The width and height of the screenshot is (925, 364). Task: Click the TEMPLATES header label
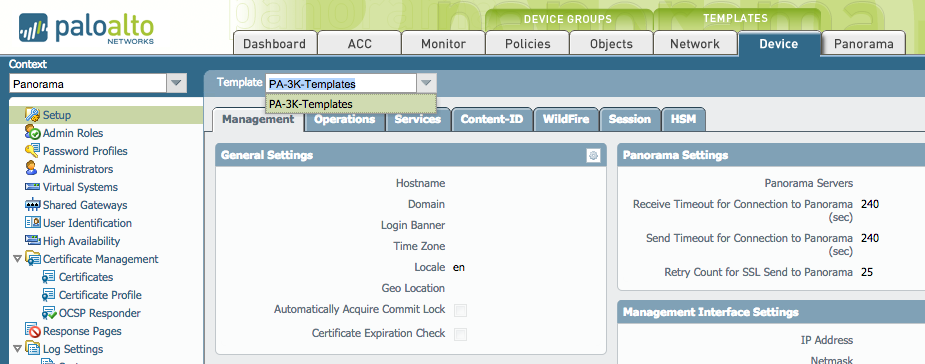click(x=735, y=18)
